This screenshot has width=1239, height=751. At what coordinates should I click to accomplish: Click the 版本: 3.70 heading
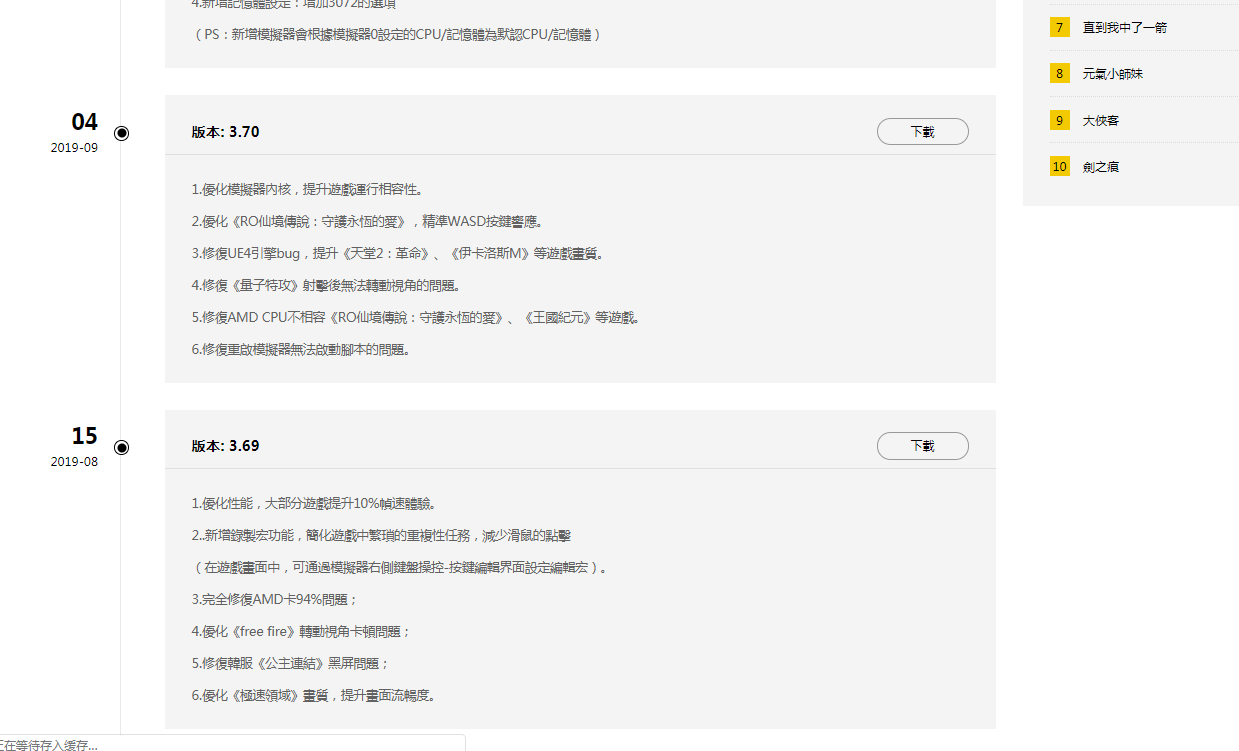point(226,132)
